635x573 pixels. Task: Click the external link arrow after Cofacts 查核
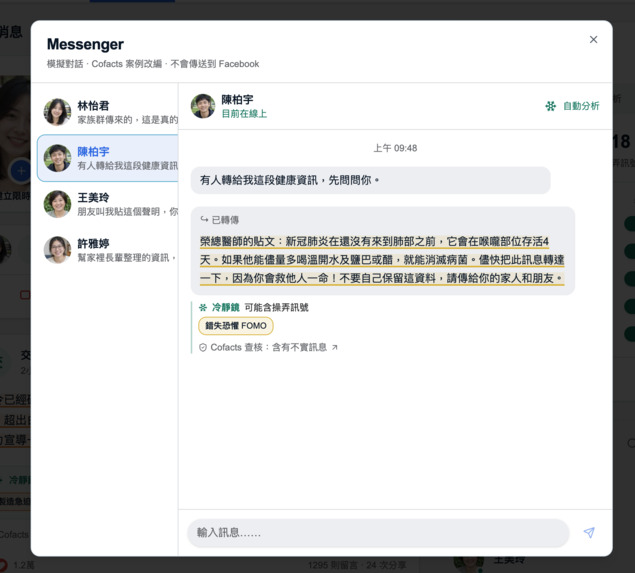click(x=335, y=347)
